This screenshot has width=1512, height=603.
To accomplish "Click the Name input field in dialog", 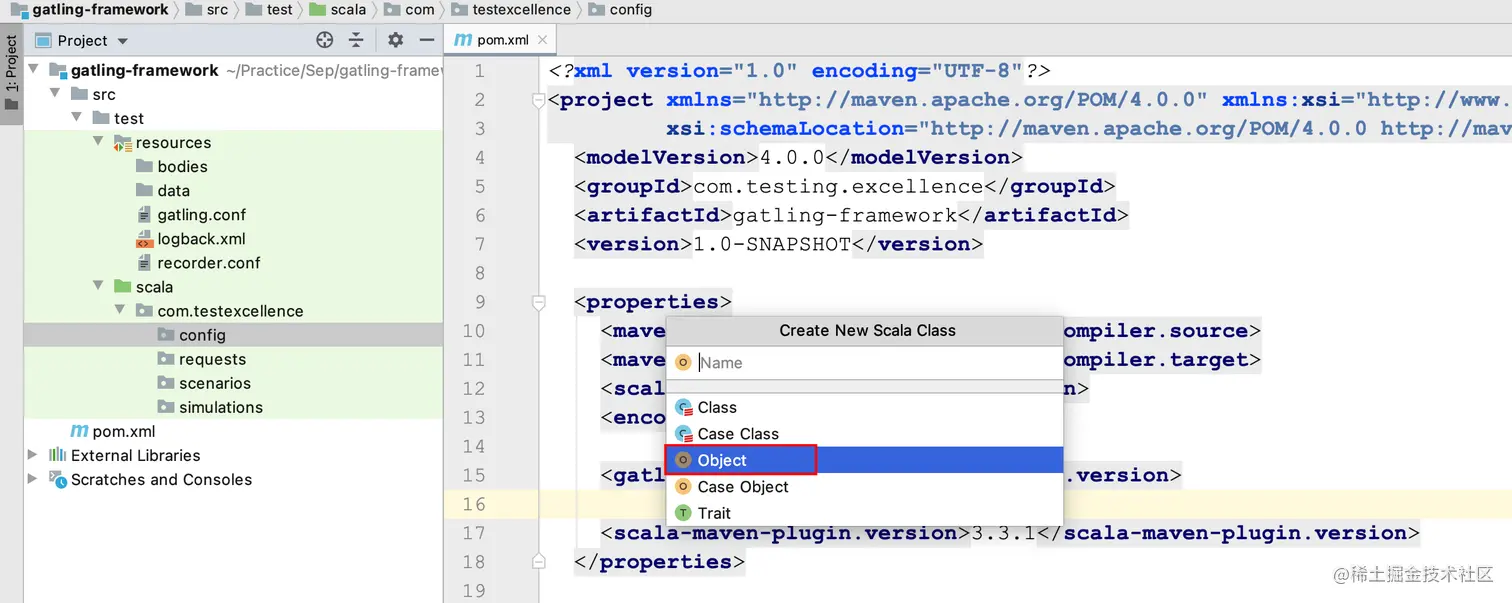I will coord(864,362).
